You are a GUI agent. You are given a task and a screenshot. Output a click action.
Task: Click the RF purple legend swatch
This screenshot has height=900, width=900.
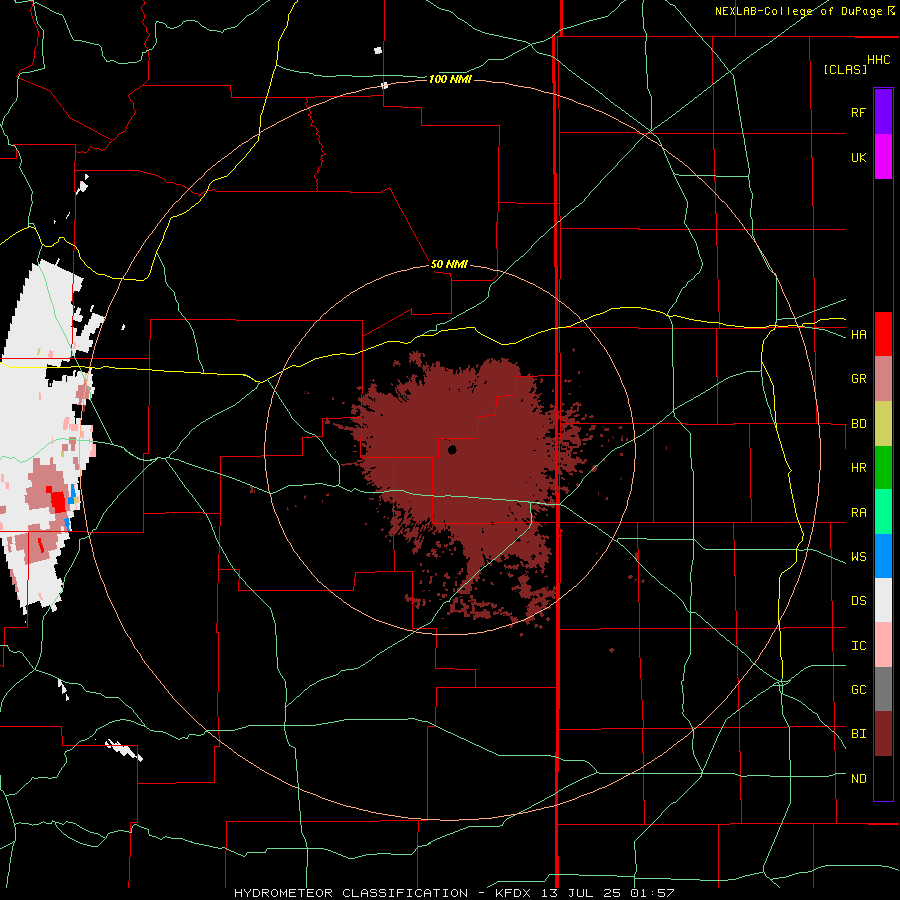pyautogui.click(x=883, y=112)
